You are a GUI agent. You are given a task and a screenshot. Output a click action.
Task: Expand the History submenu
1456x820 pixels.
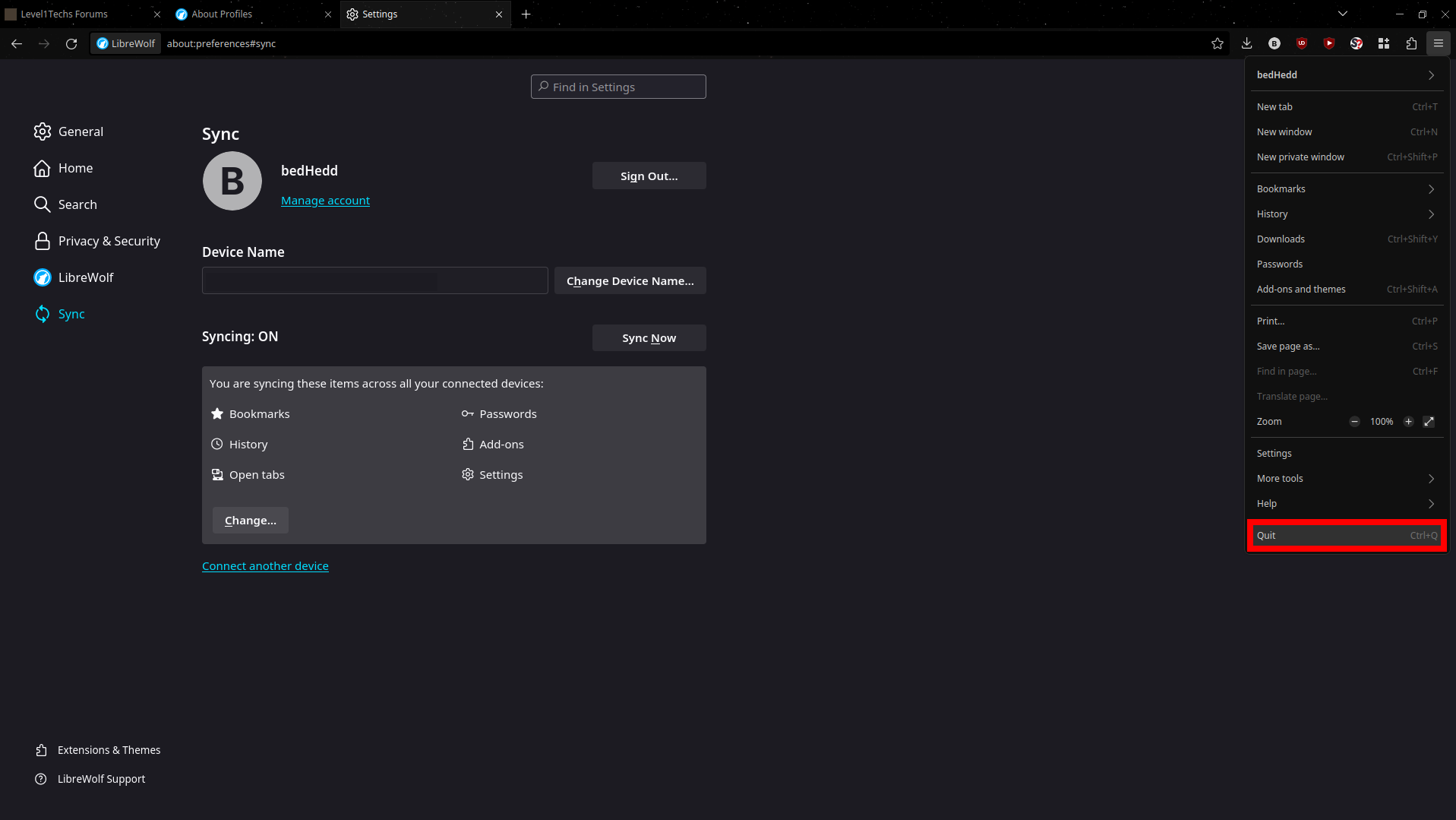click(1346, 214)
